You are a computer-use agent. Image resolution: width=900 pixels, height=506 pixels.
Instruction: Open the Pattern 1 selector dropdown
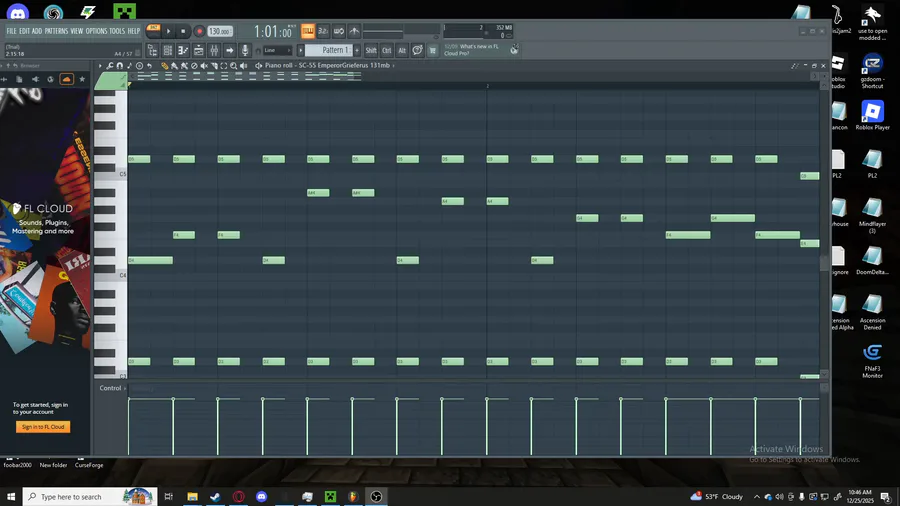coord(328,50)
